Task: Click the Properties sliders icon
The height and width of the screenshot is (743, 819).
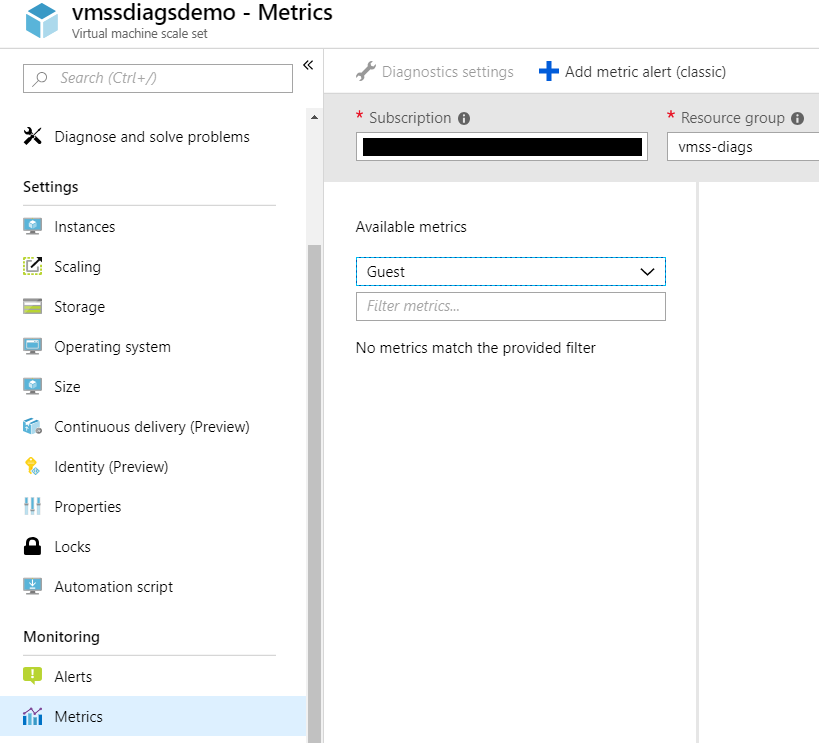Action: [32, 506]
